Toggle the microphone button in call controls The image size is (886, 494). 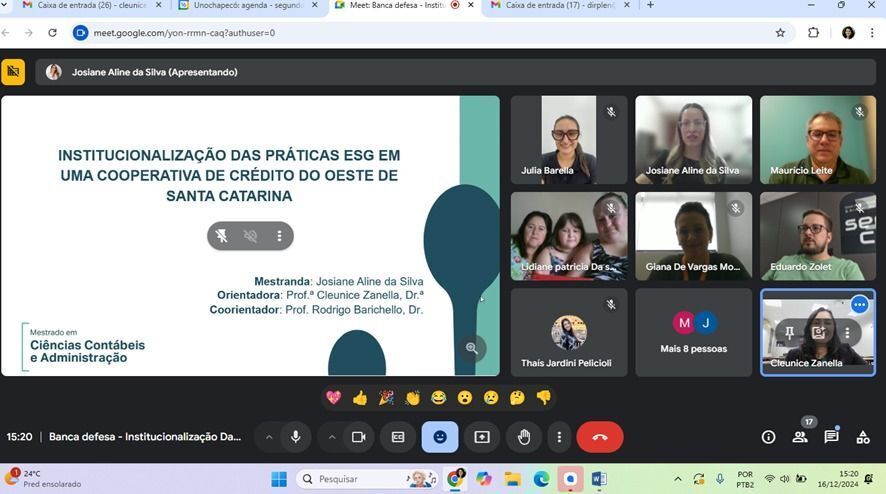[295, 437]
